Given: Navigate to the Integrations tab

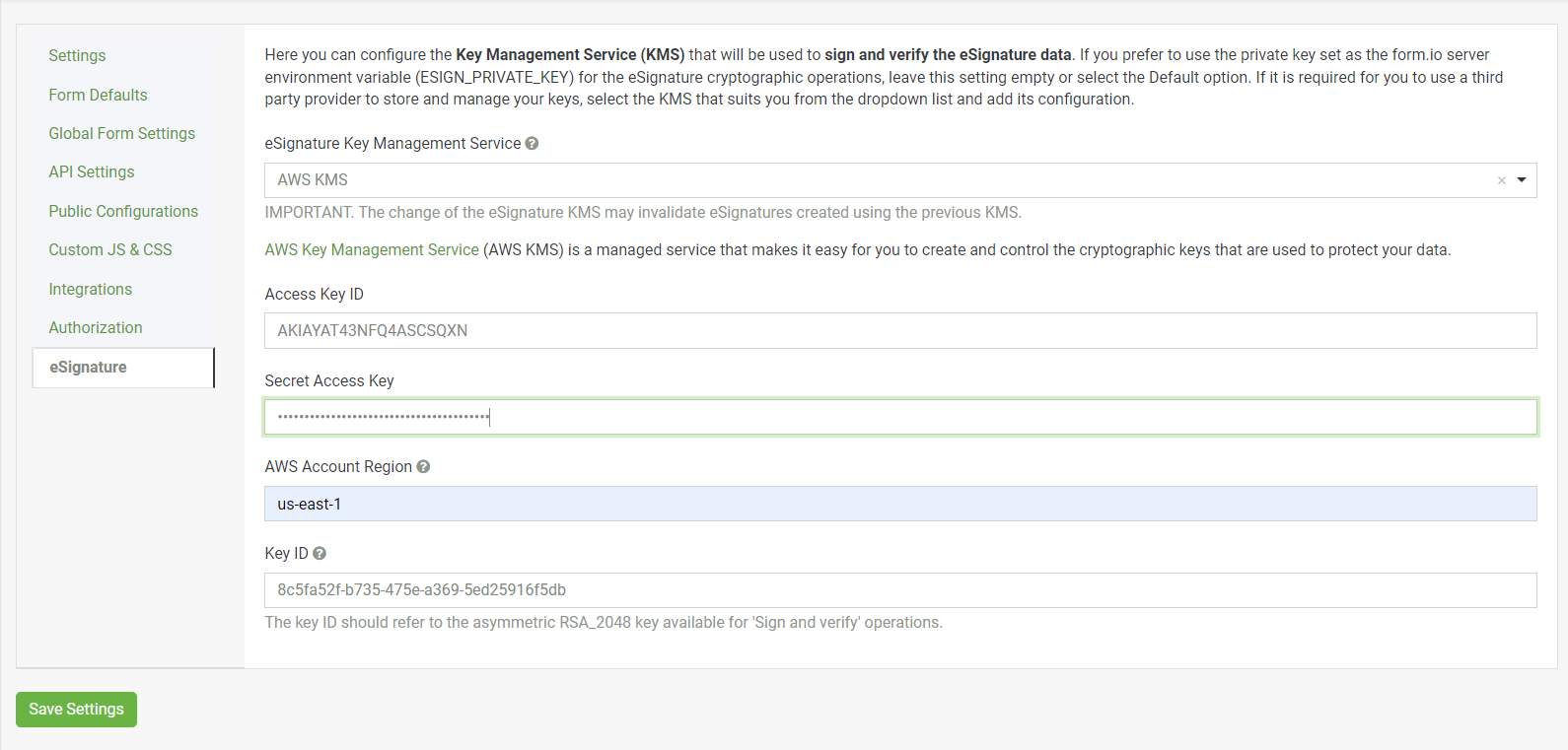Looking at the screenshot, I should click(x=90, y=289).
